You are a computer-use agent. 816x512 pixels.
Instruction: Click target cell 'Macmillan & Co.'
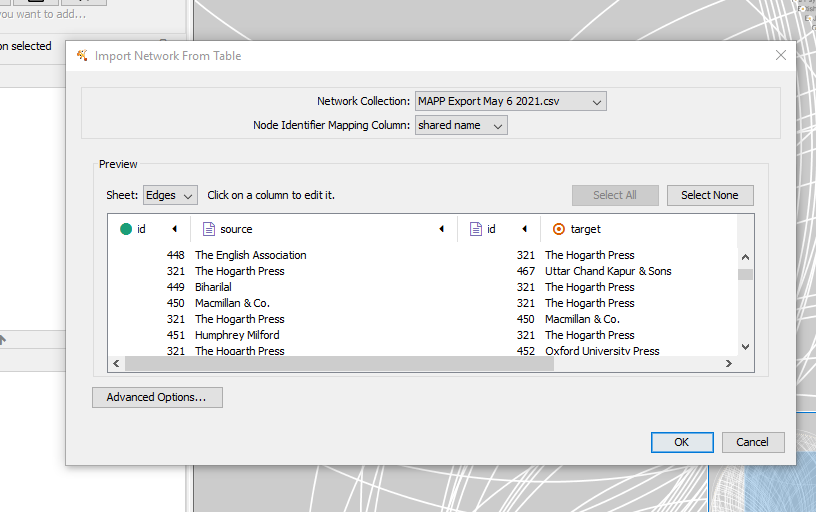582,319
